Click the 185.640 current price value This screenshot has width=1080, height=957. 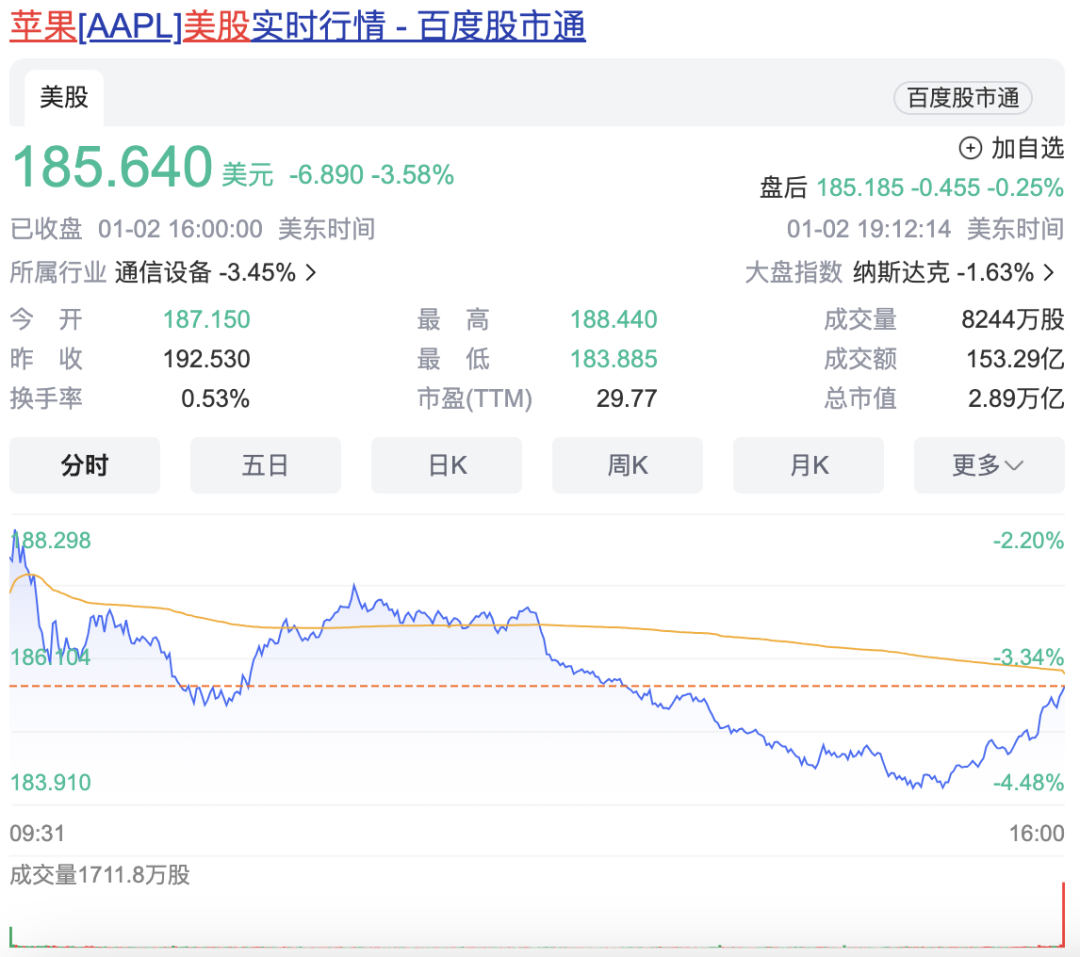click(x=112, y=167)
